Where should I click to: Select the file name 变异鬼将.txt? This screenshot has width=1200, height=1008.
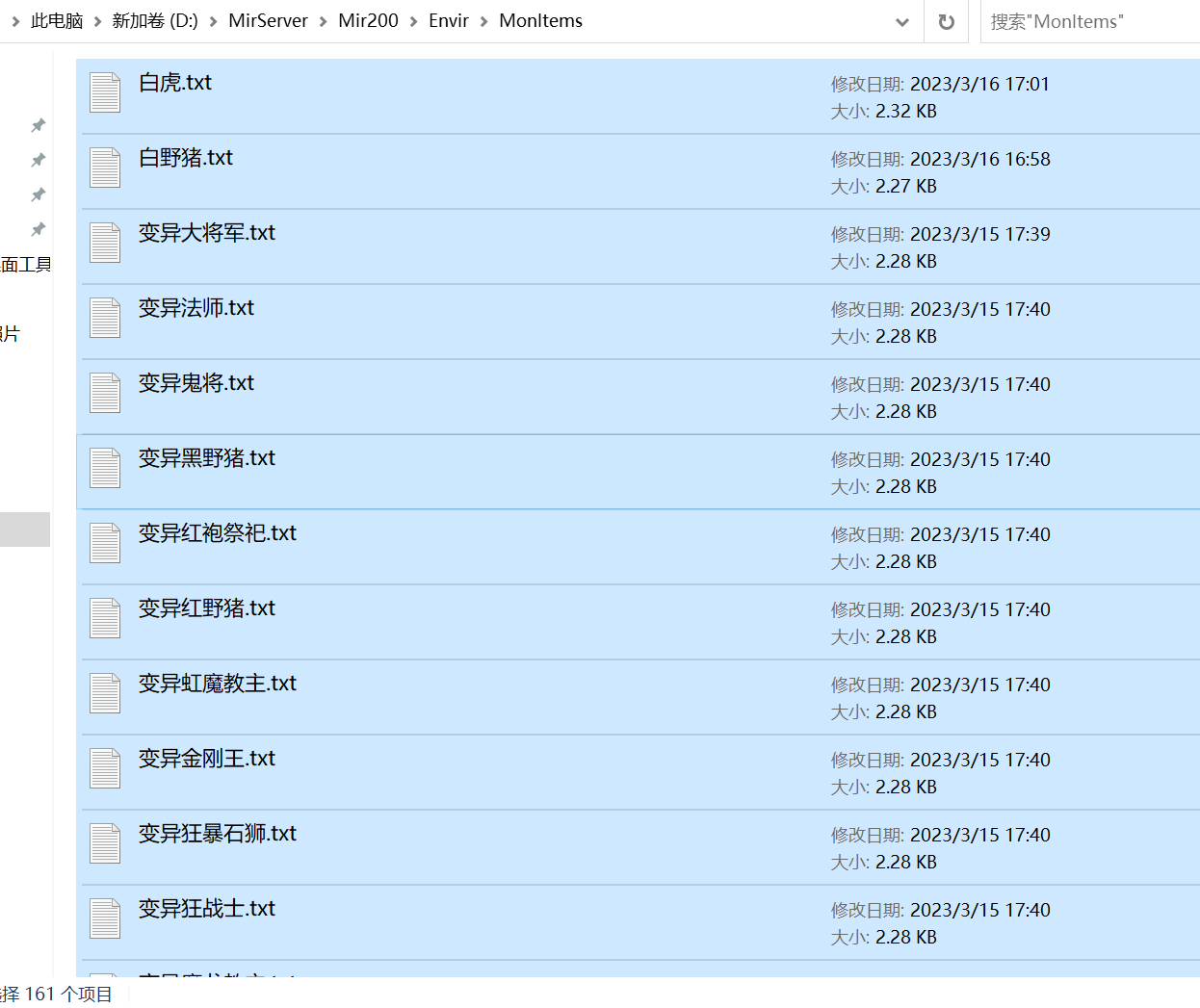coord(196,383)
